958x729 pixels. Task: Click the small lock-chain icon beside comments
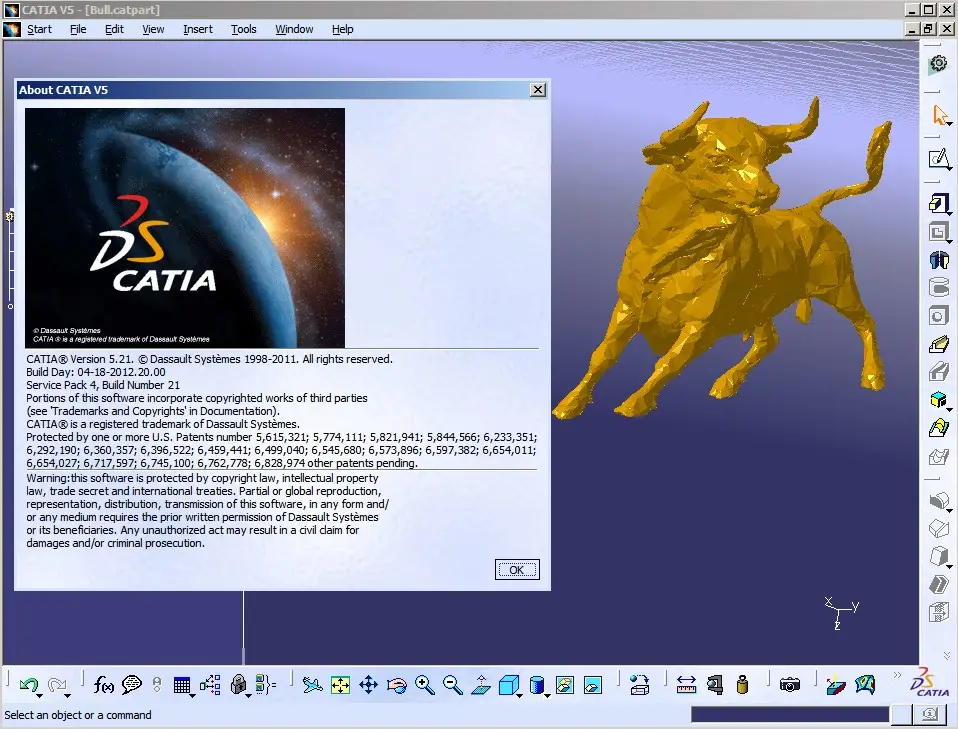[x=157, y=684]
